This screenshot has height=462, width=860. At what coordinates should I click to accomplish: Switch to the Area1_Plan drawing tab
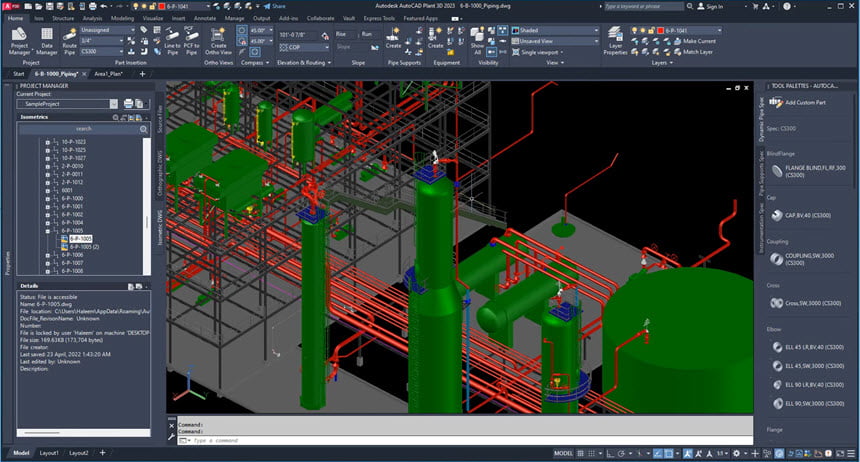click(109, 74)
